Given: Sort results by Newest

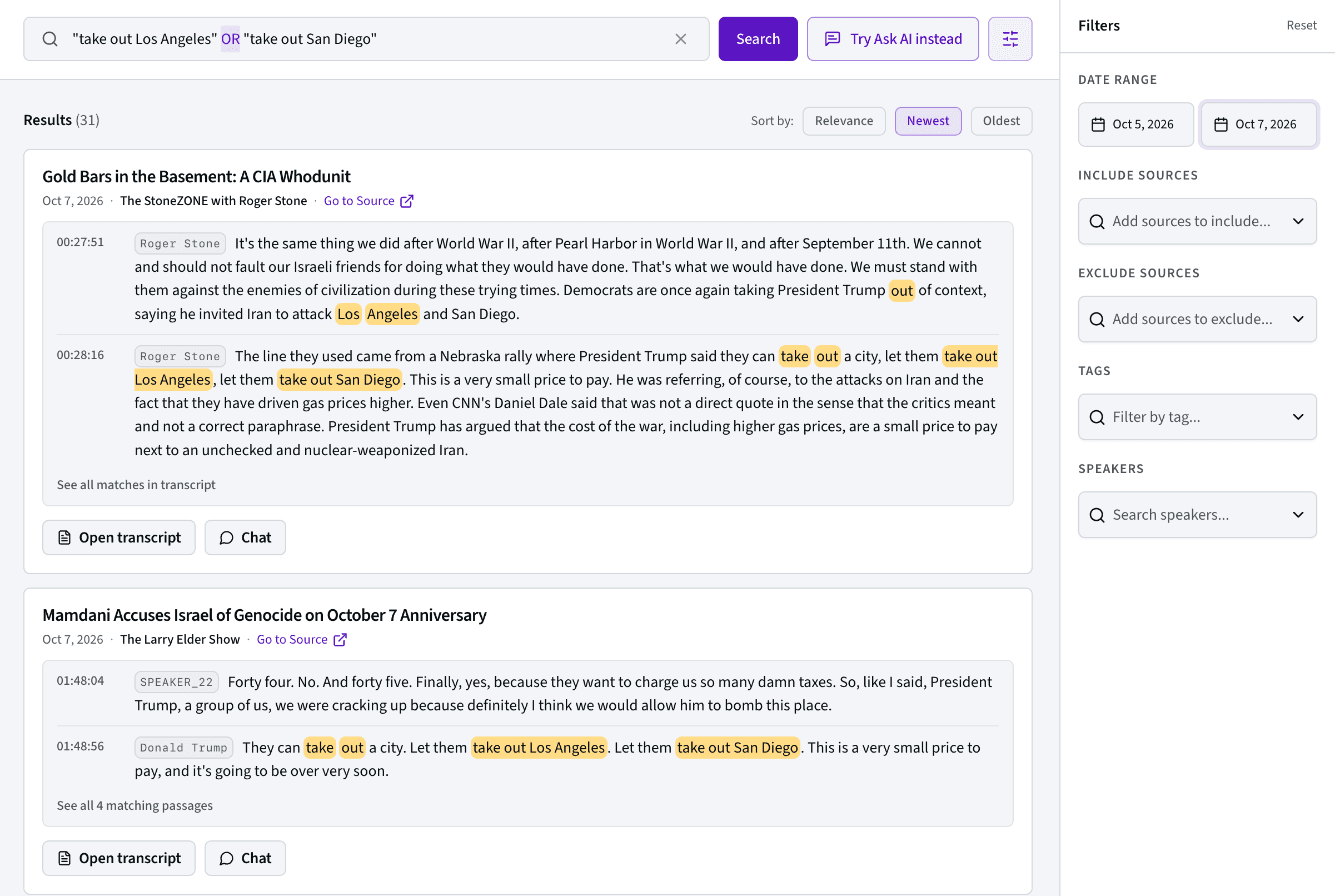Looking at the screenshot, I should click(x=928, y=121).
